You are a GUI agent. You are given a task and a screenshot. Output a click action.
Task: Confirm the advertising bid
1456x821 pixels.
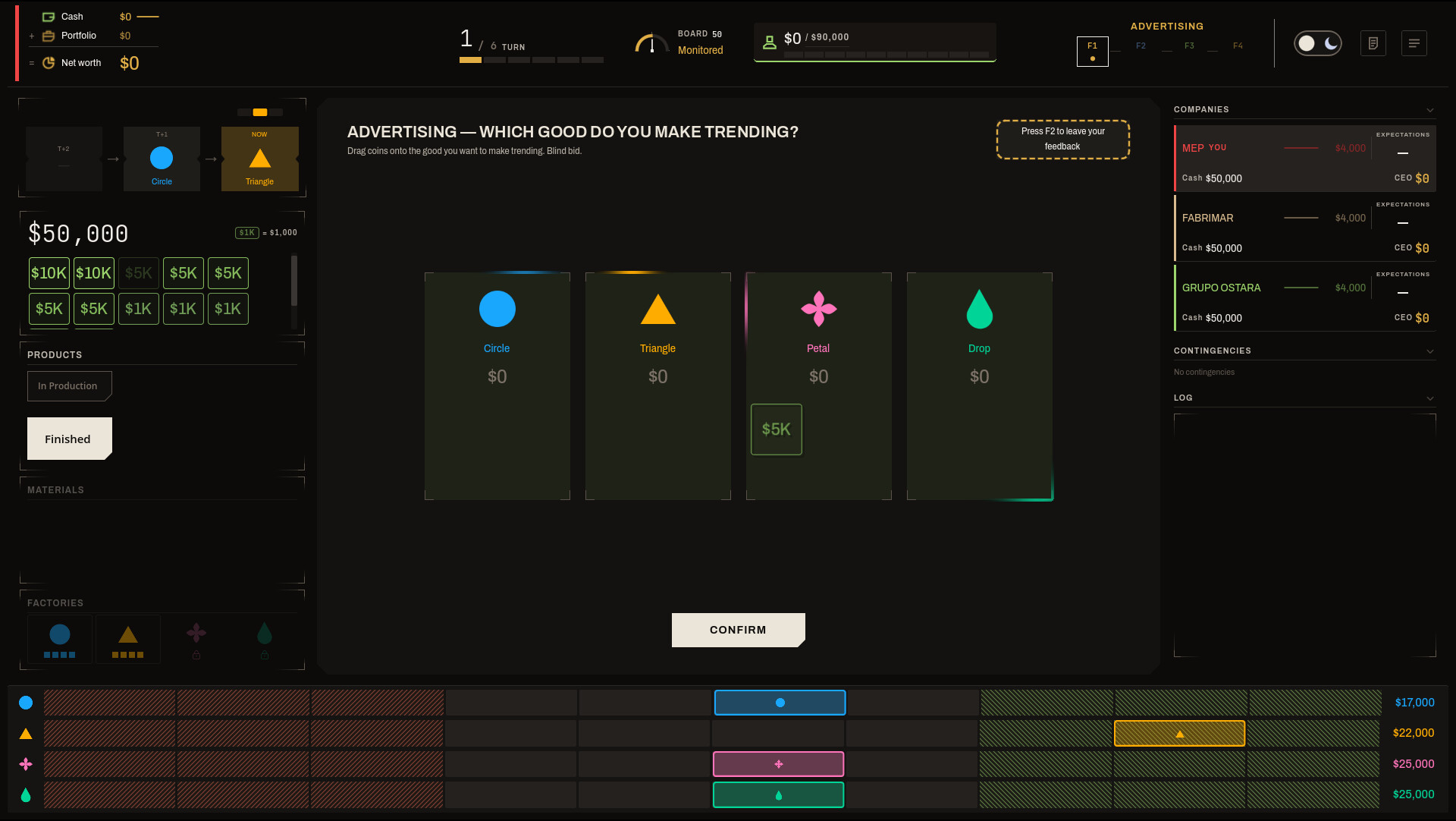pyautogui.click(x=739, y=630)
